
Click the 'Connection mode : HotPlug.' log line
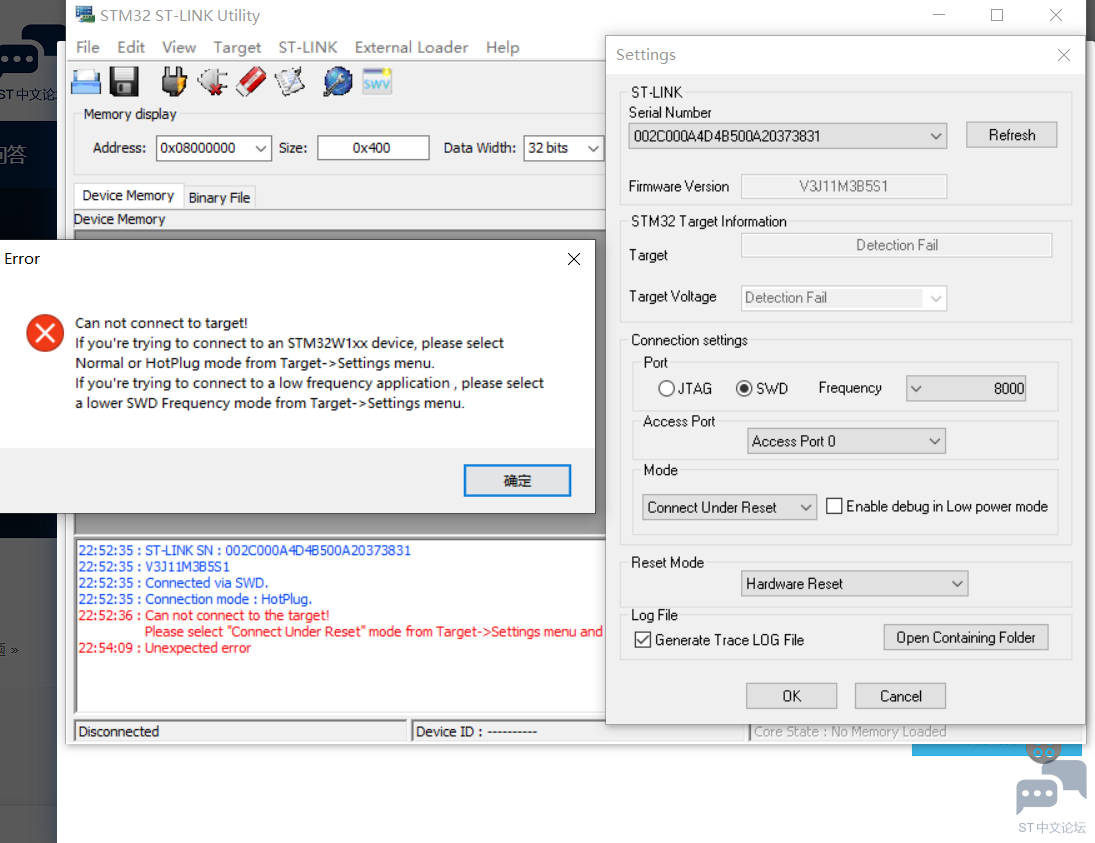click(x=195, y=599)
